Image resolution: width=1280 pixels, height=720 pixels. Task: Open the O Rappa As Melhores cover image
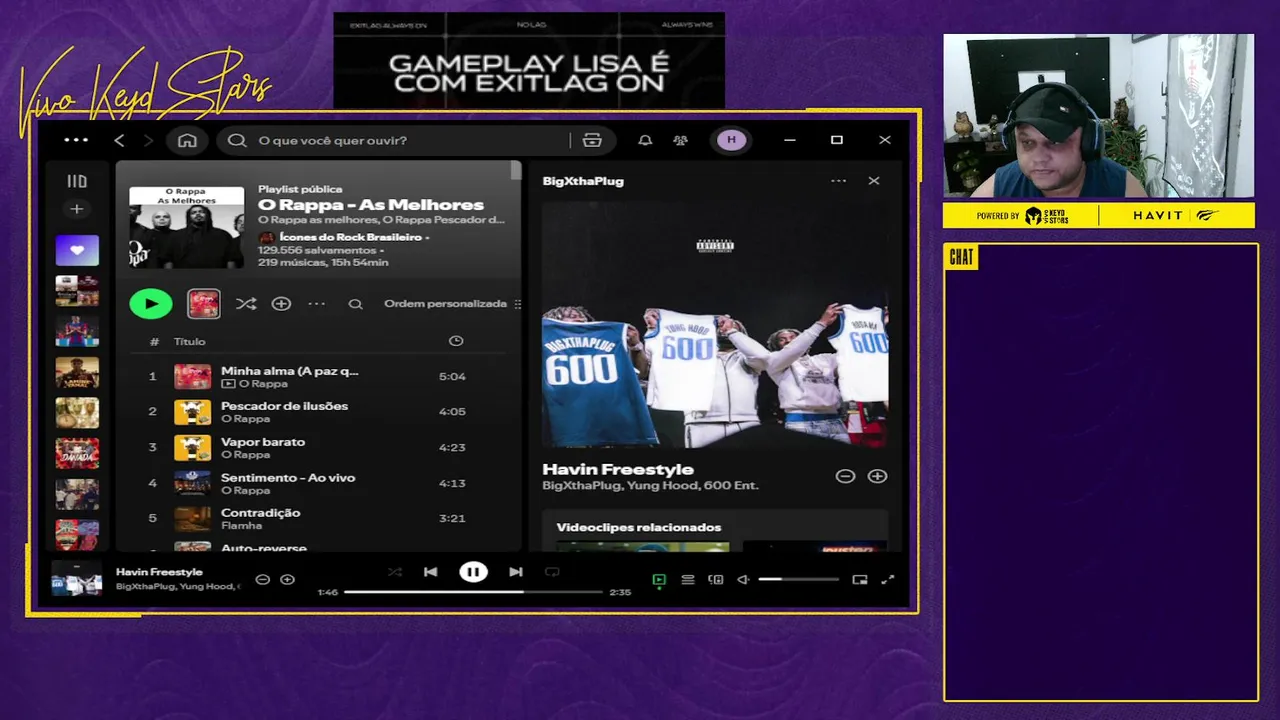coord(186,227)
